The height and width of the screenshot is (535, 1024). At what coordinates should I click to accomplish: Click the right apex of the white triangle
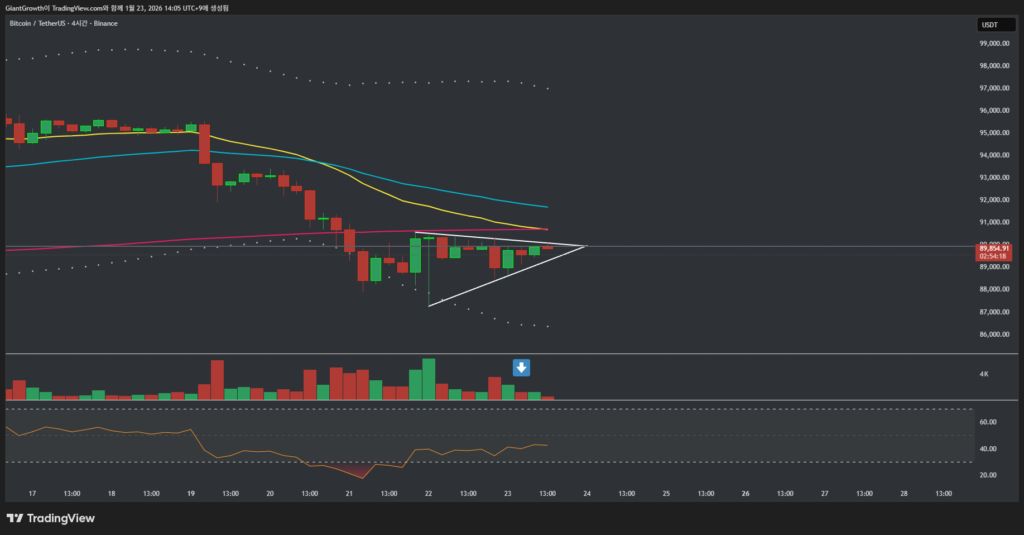(585, 245)
